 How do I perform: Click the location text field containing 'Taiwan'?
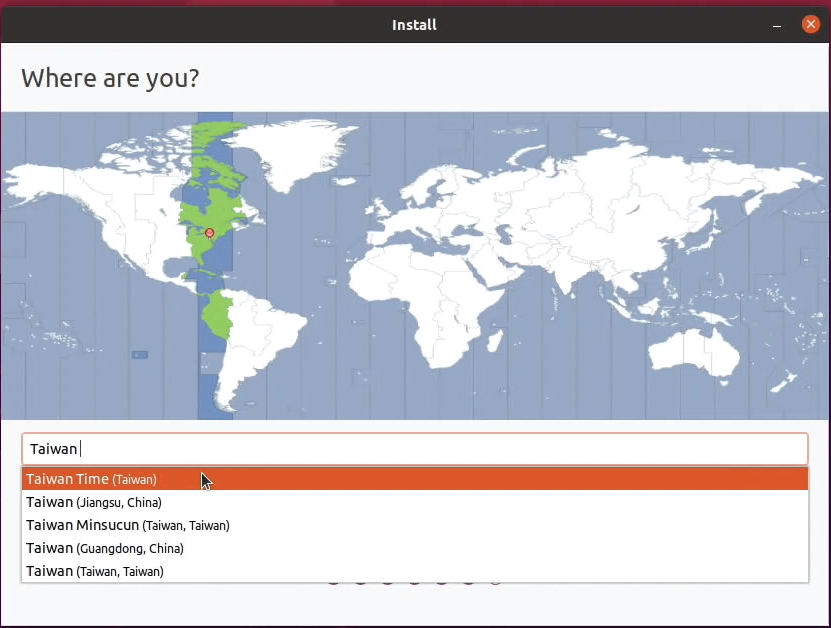coord(415,449)
